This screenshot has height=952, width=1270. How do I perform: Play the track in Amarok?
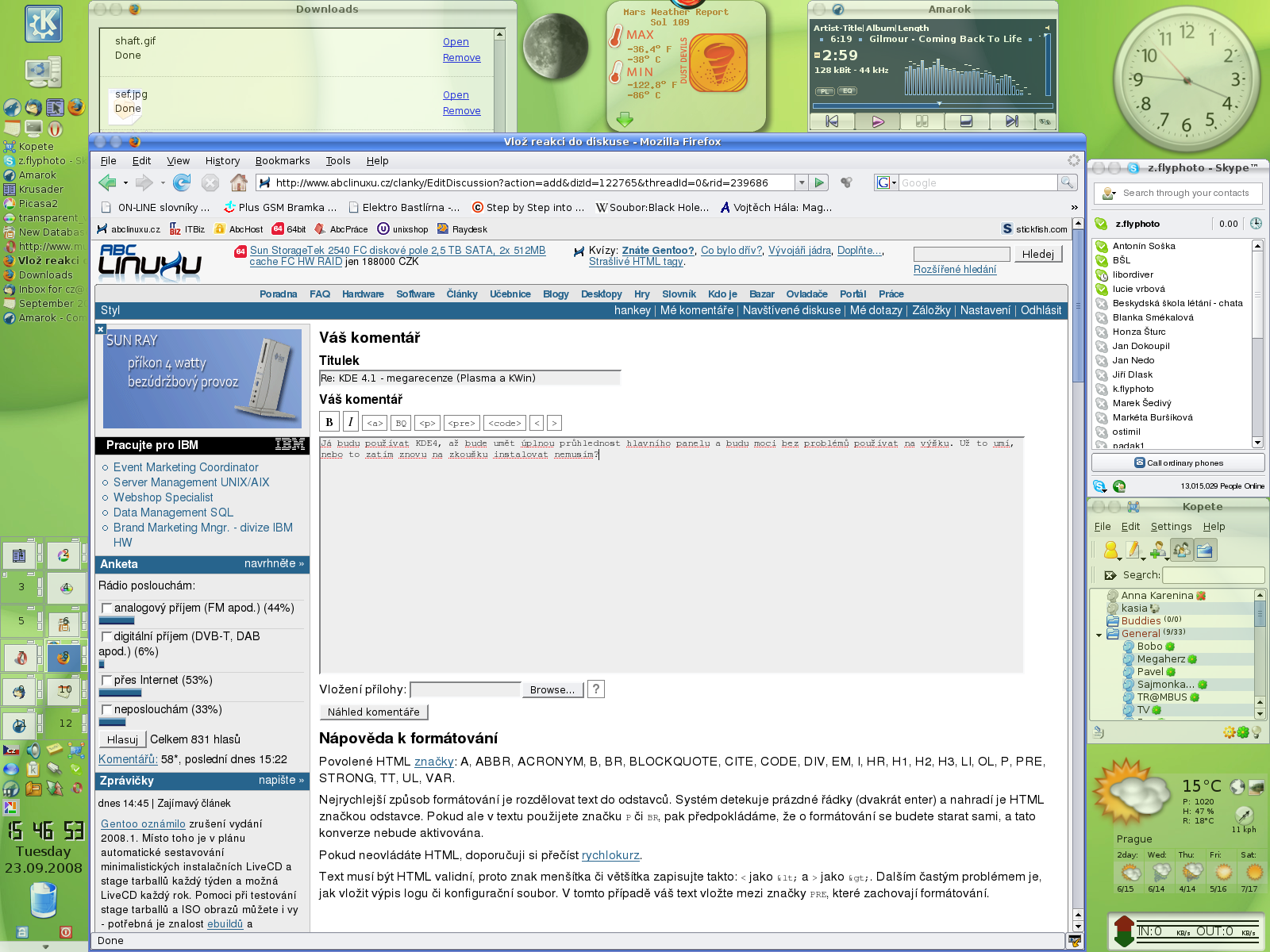pos(877,121)
